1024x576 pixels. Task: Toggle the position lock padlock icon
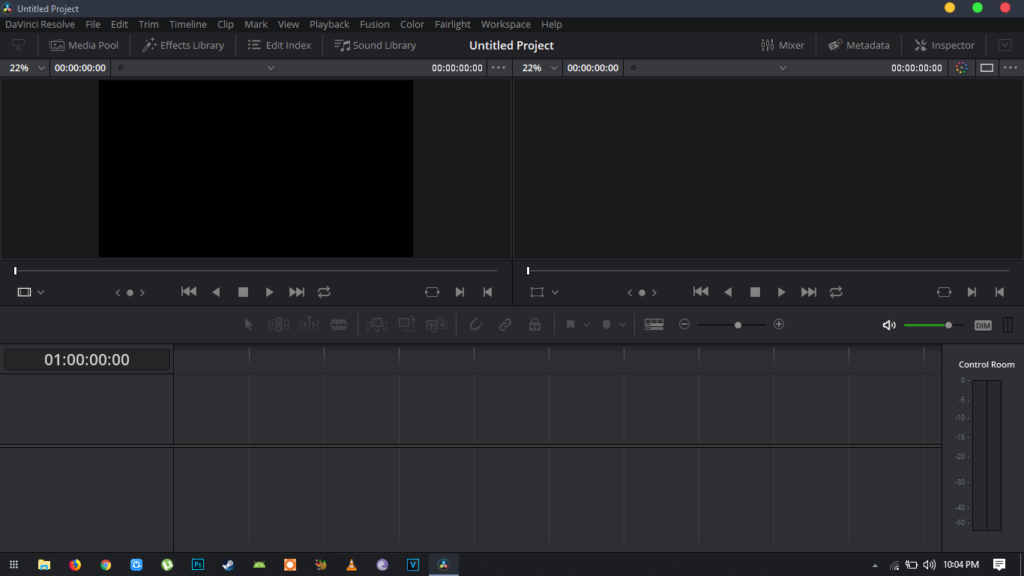[535, 325]
